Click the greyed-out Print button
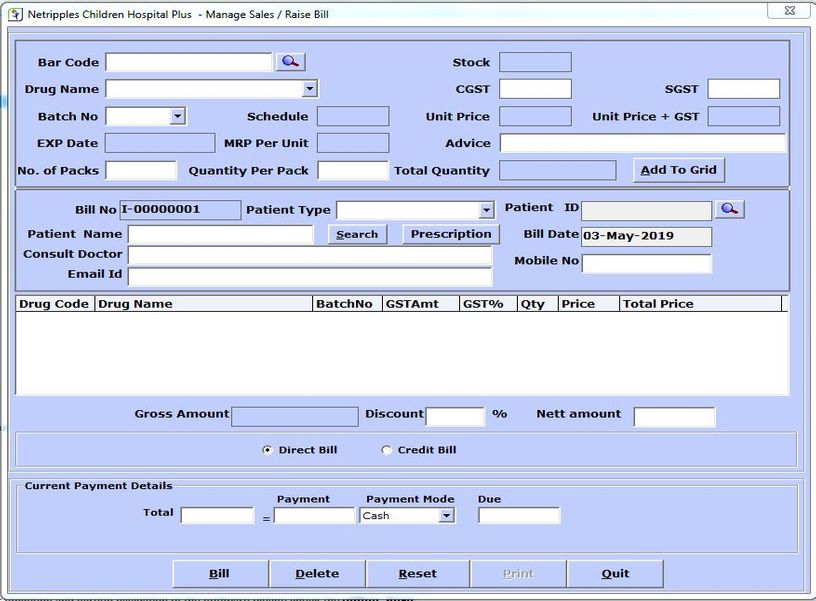The height and width of the screenshot is (601, 816). [x=518, y=573]
